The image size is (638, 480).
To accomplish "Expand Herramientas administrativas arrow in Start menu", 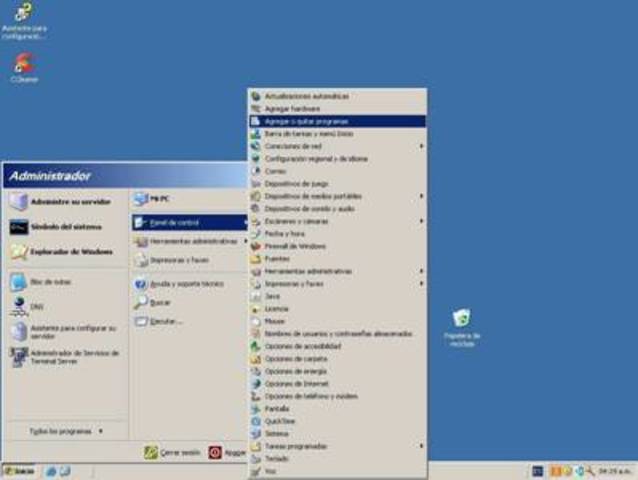I will click(x=245, y=241).
